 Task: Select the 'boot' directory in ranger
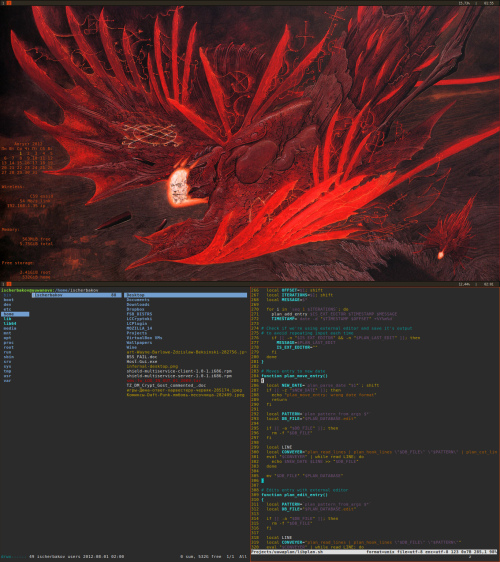point(9,300)
